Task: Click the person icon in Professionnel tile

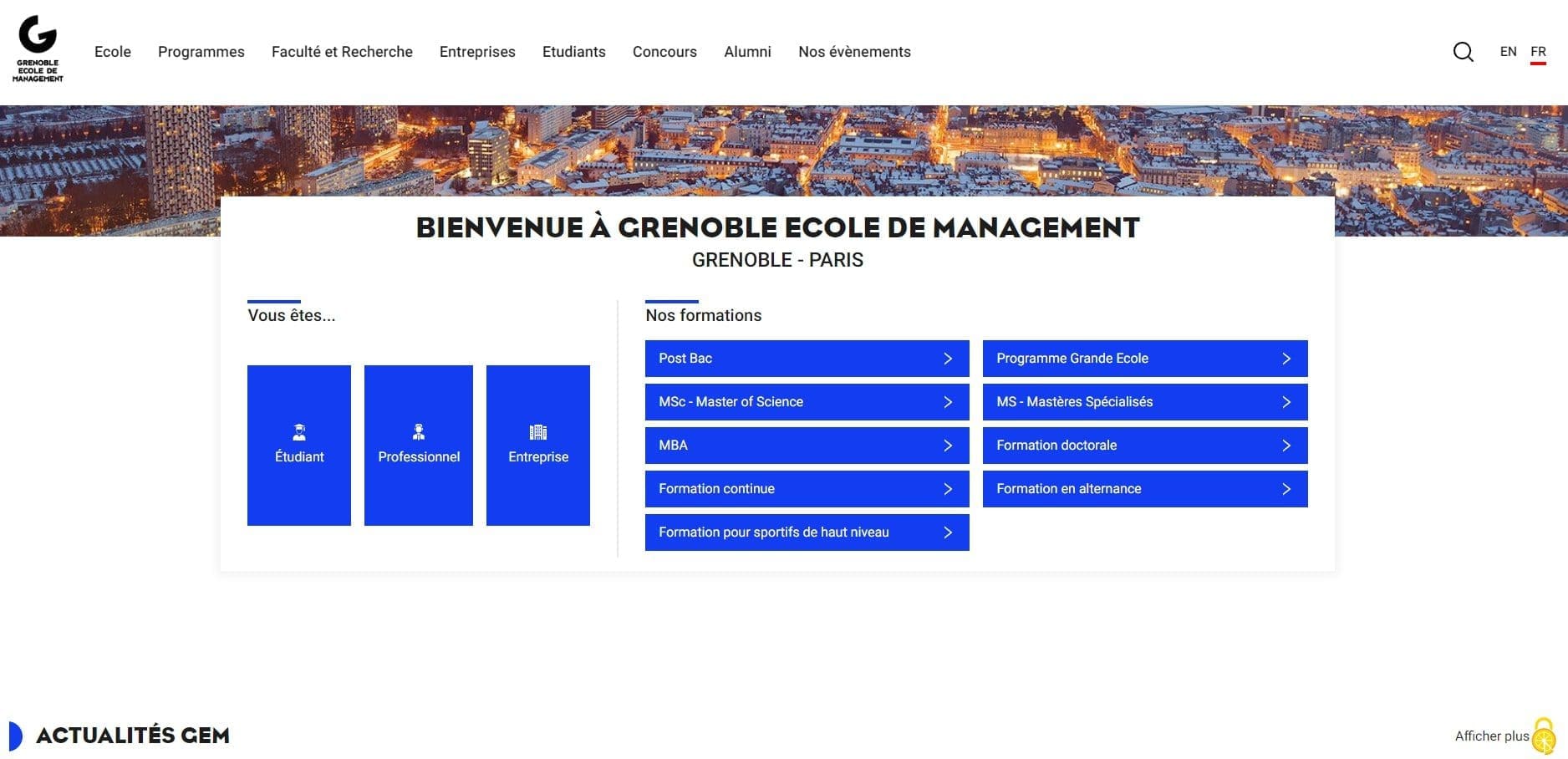Action: 419,432
